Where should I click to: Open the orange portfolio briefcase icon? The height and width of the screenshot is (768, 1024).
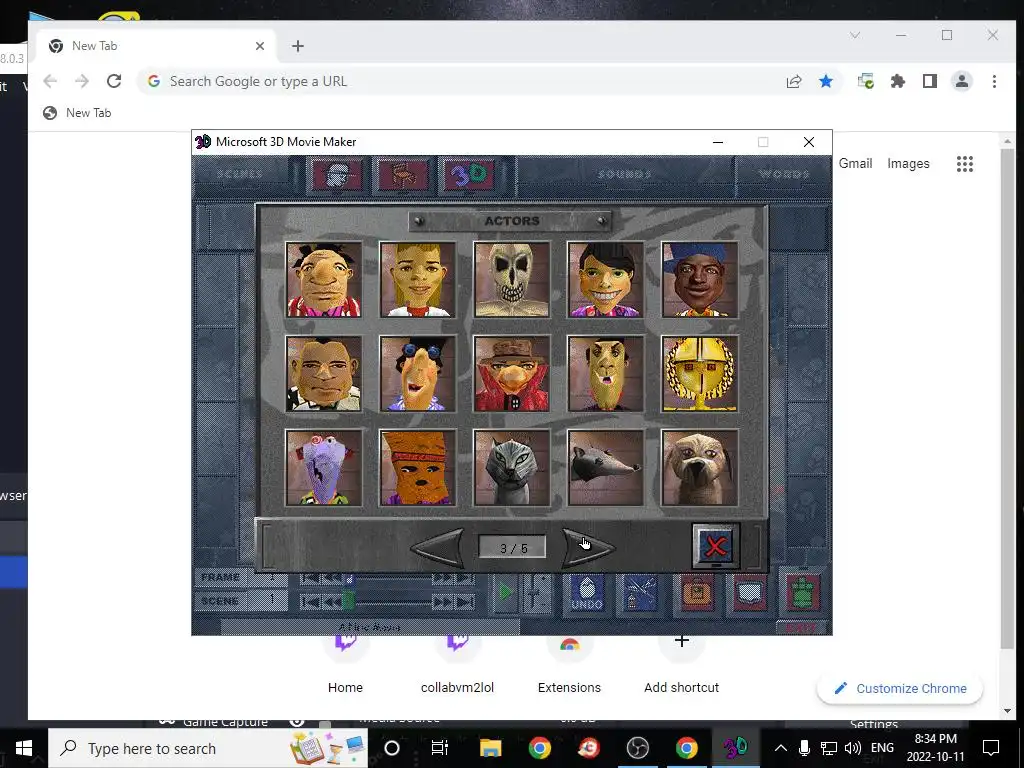[x=697, y=593]
